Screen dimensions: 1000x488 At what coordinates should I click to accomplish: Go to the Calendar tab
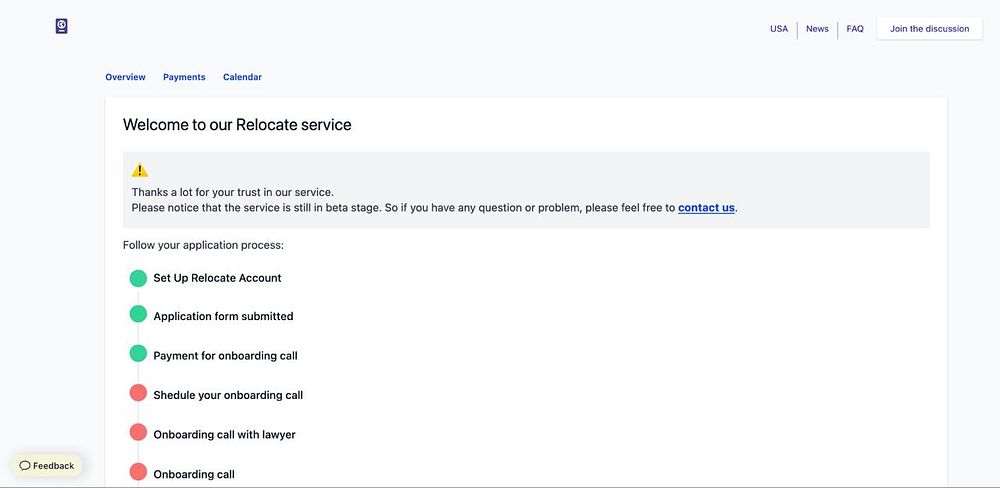242,77
